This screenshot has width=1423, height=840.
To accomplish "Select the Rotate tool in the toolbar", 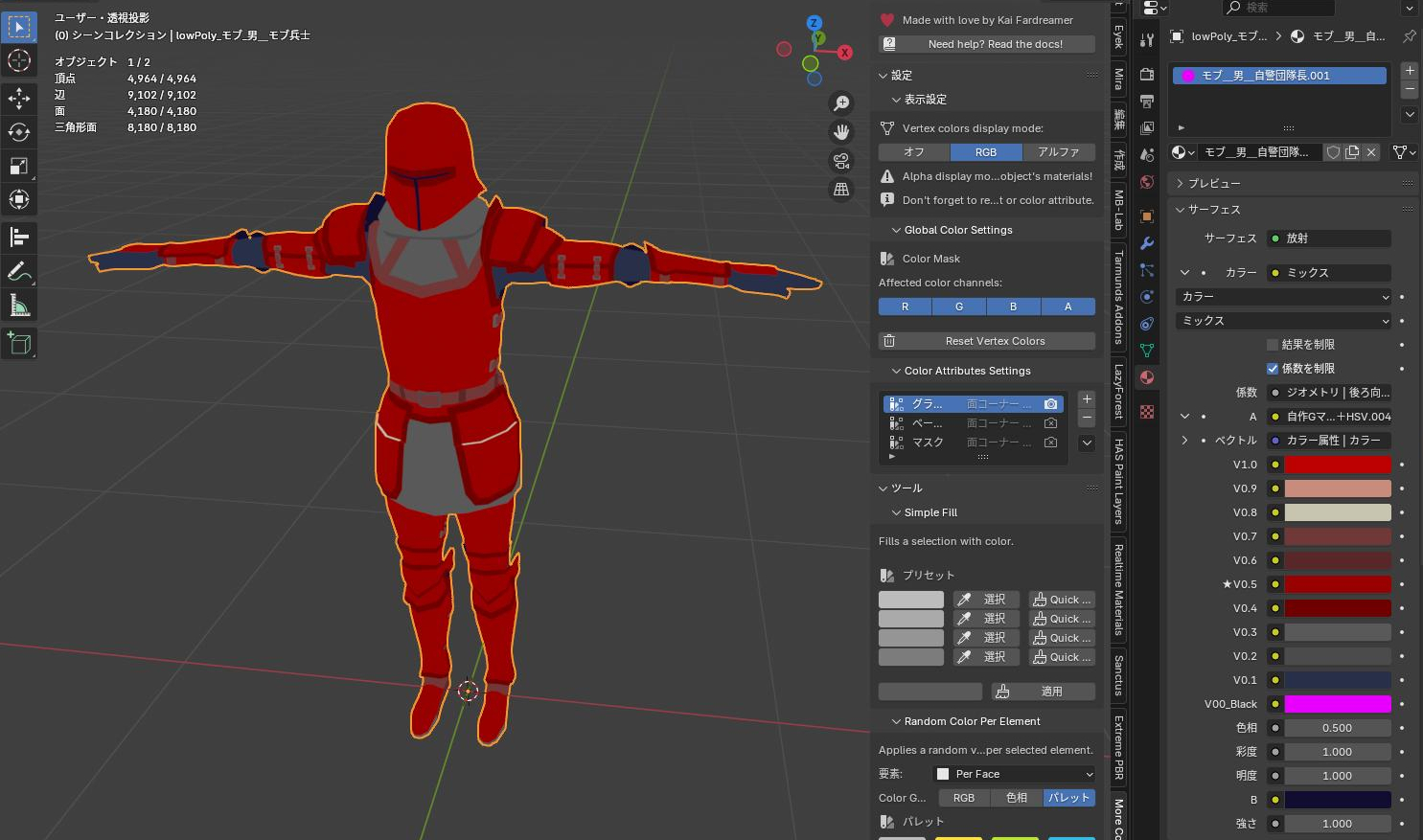I will 19,131.
